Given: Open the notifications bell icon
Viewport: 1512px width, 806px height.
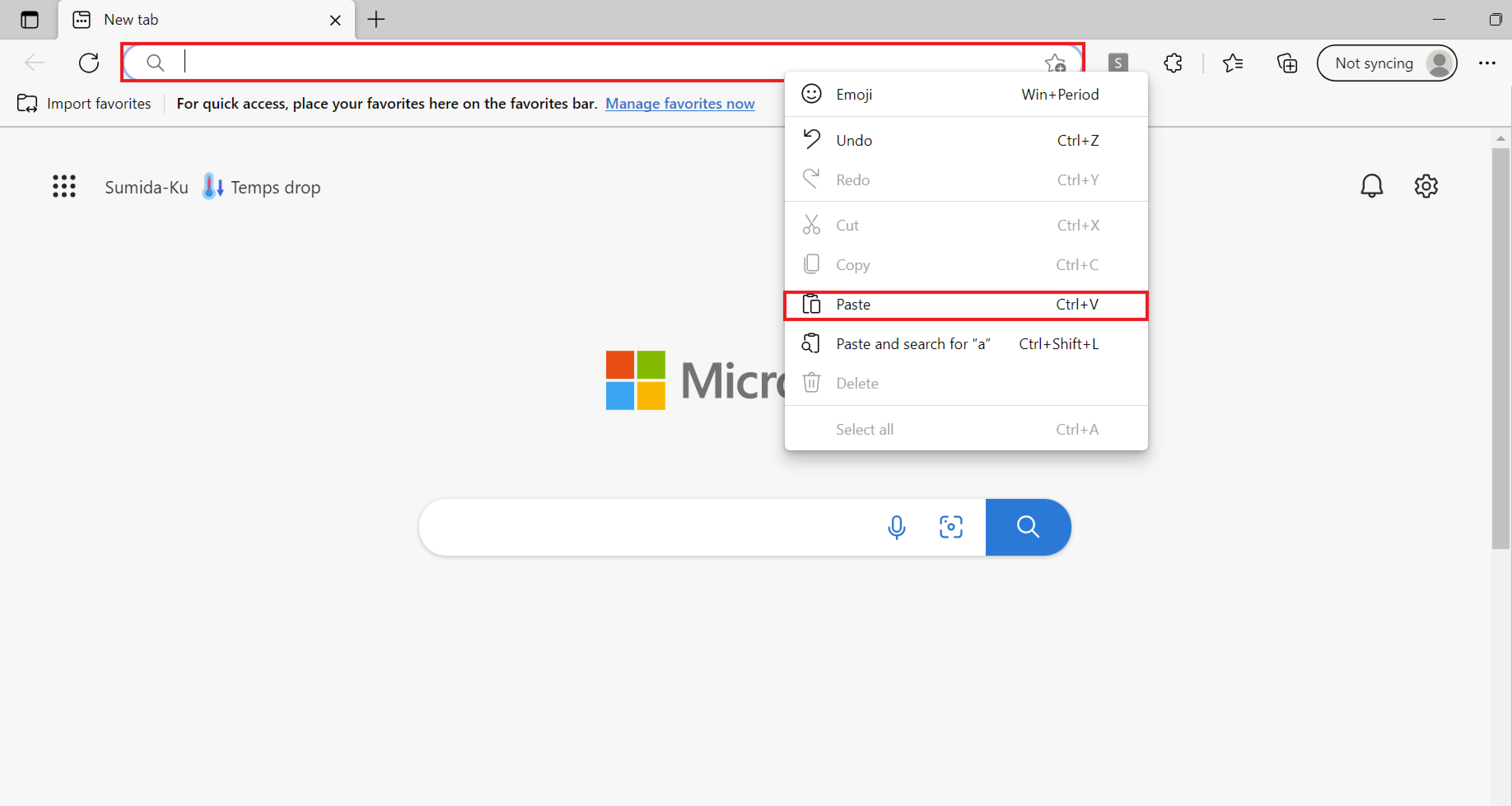Looking at the screenshot, I should (x=1371, y=186).
